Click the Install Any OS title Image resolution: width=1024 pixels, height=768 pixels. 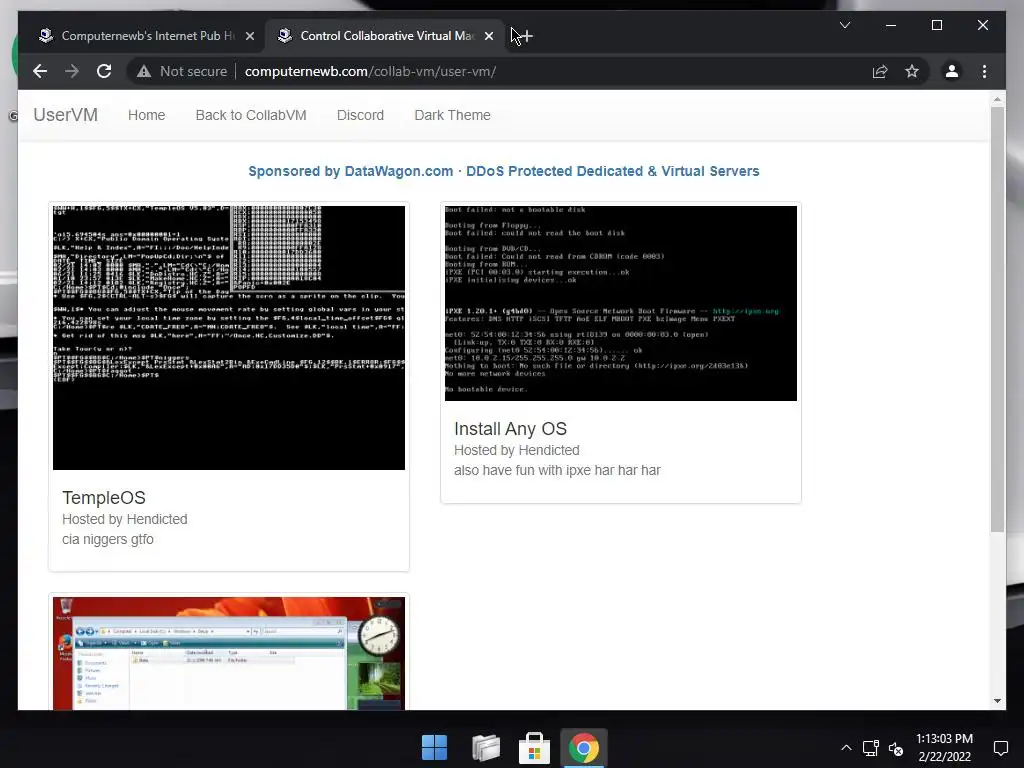pyautogui.click(x=510, y=429)
